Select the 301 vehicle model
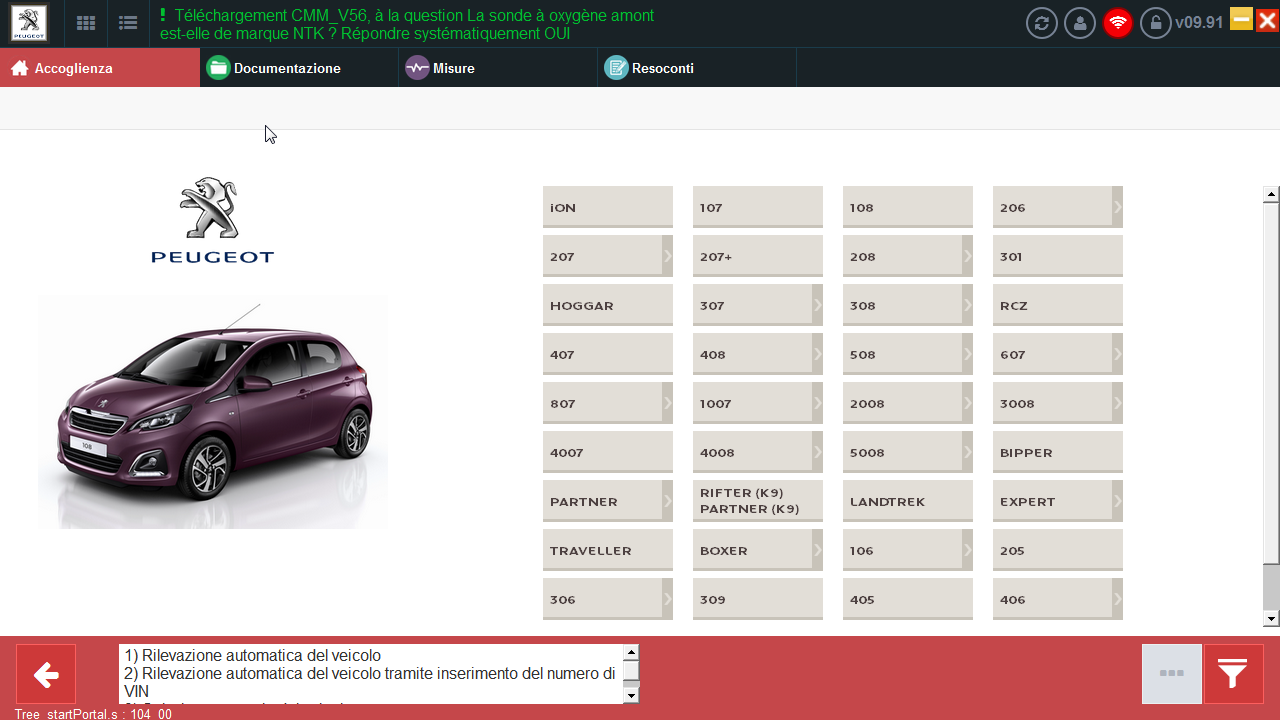1280x720 pixels. coord(1058,256)
